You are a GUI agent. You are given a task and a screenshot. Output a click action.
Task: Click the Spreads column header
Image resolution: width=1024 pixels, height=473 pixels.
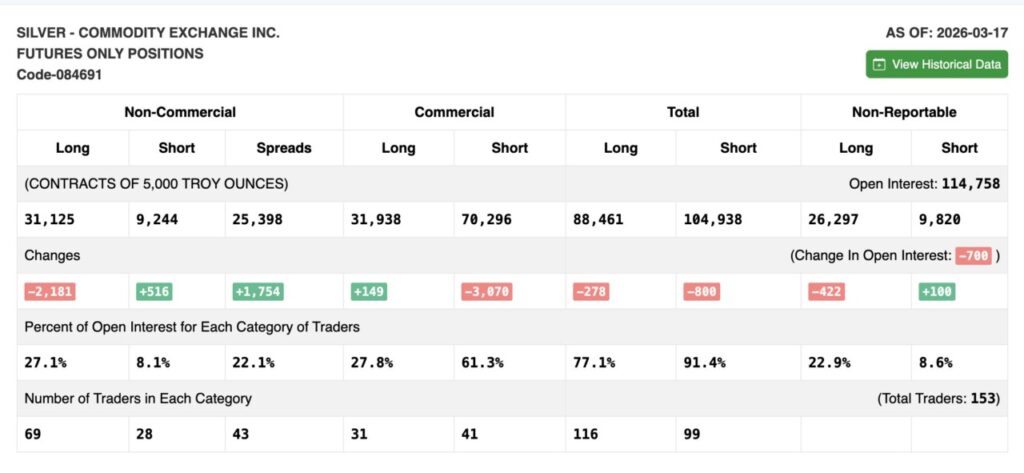tap(284, 148)
